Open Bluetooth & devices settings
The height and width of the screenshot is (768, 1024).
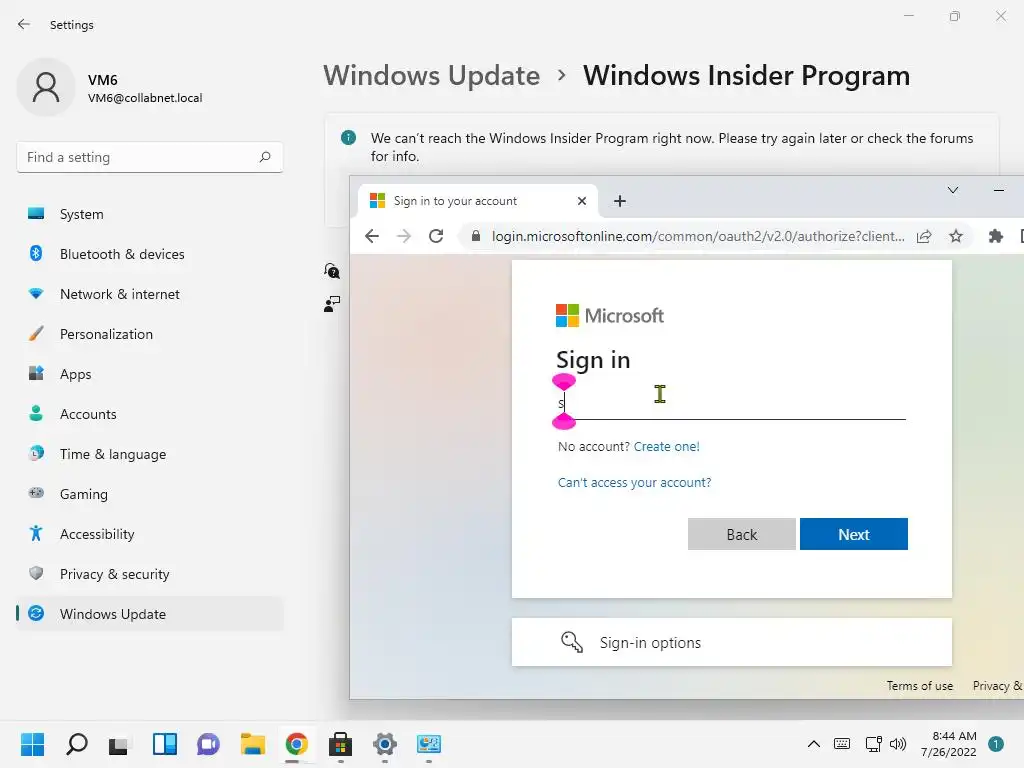150,254
